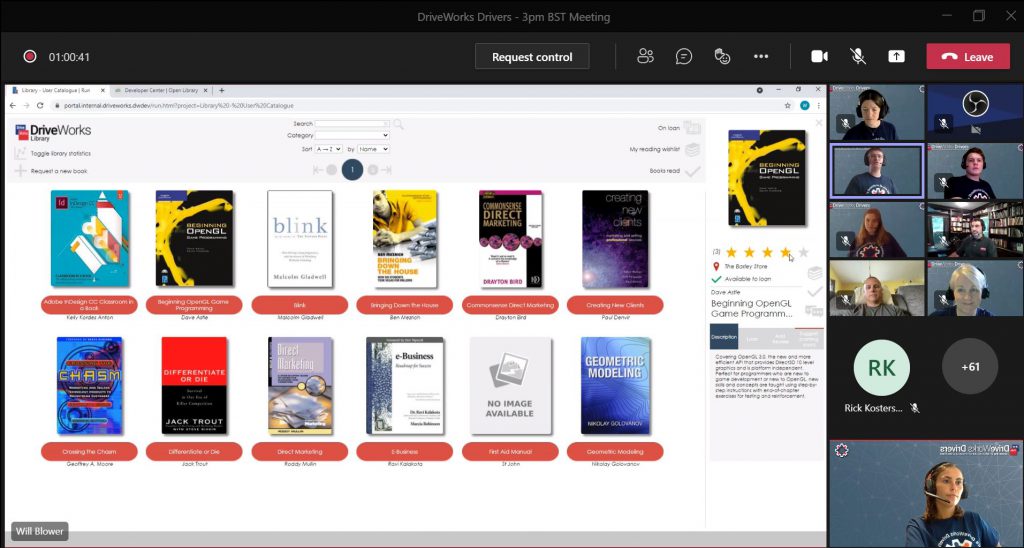Open comments icon in details panel
The image size is (1024, 548).
pyautogui.click(x=814, y=310)
